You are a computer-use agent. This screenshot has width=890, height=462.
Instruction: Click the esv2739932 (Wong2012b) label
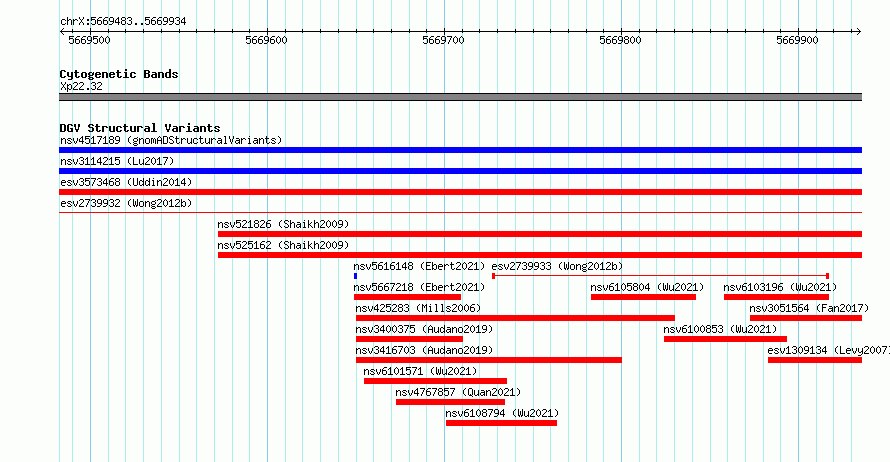126,203
